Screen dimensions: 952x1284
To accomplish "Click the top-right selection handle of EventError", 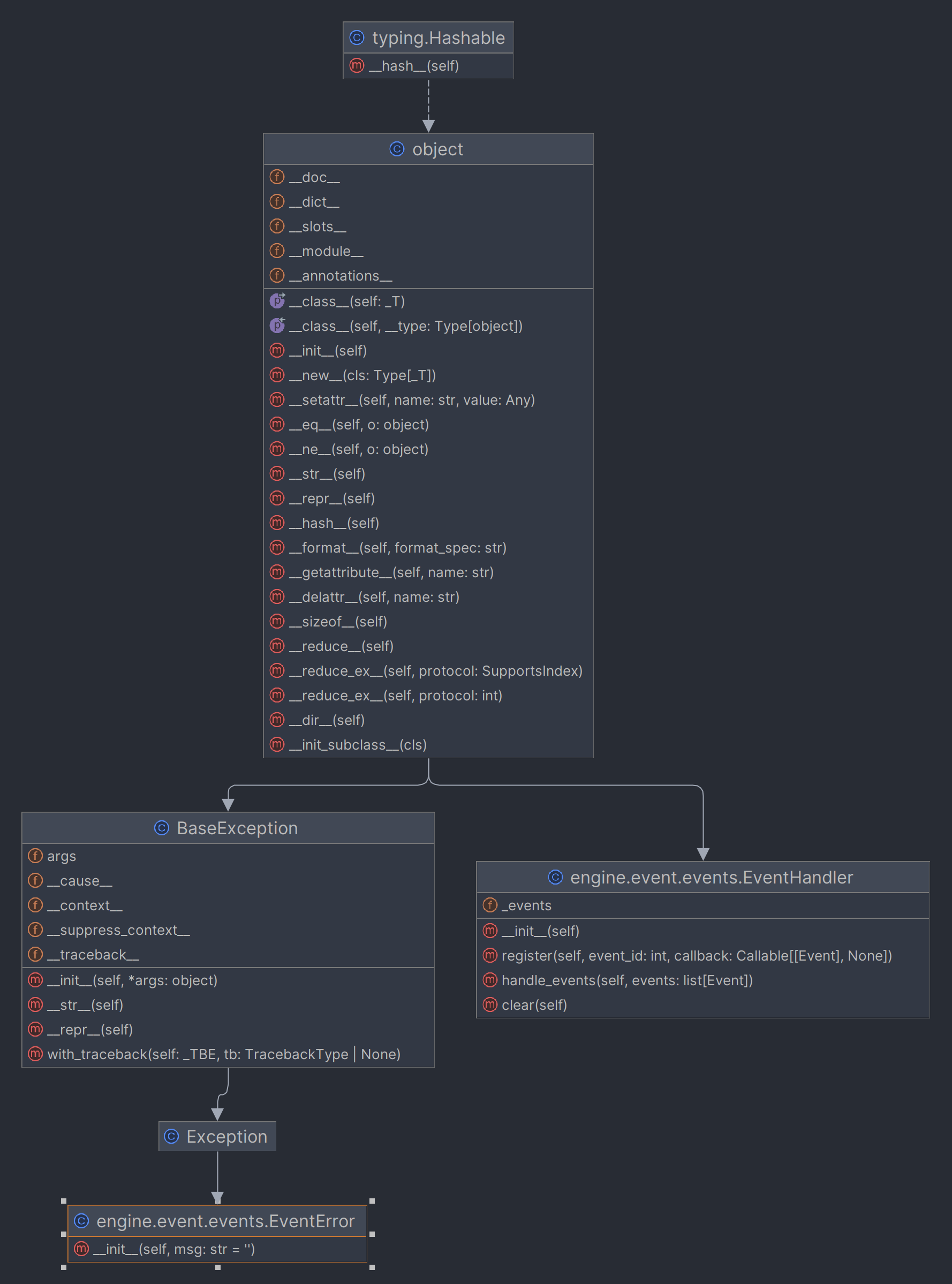I will [x=372, y=1201].
